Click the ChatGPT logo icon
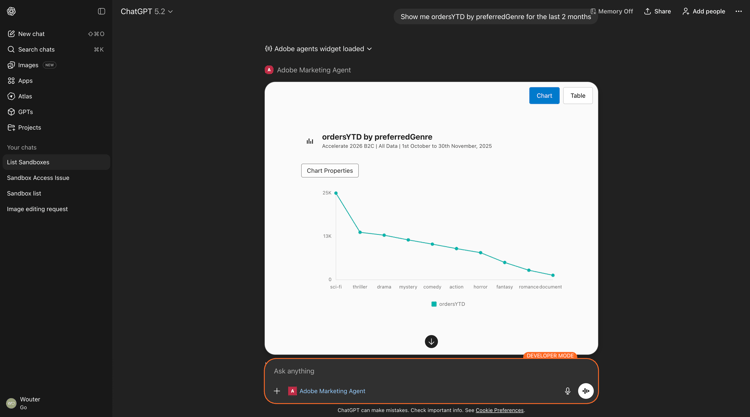 tap(11, 11)
